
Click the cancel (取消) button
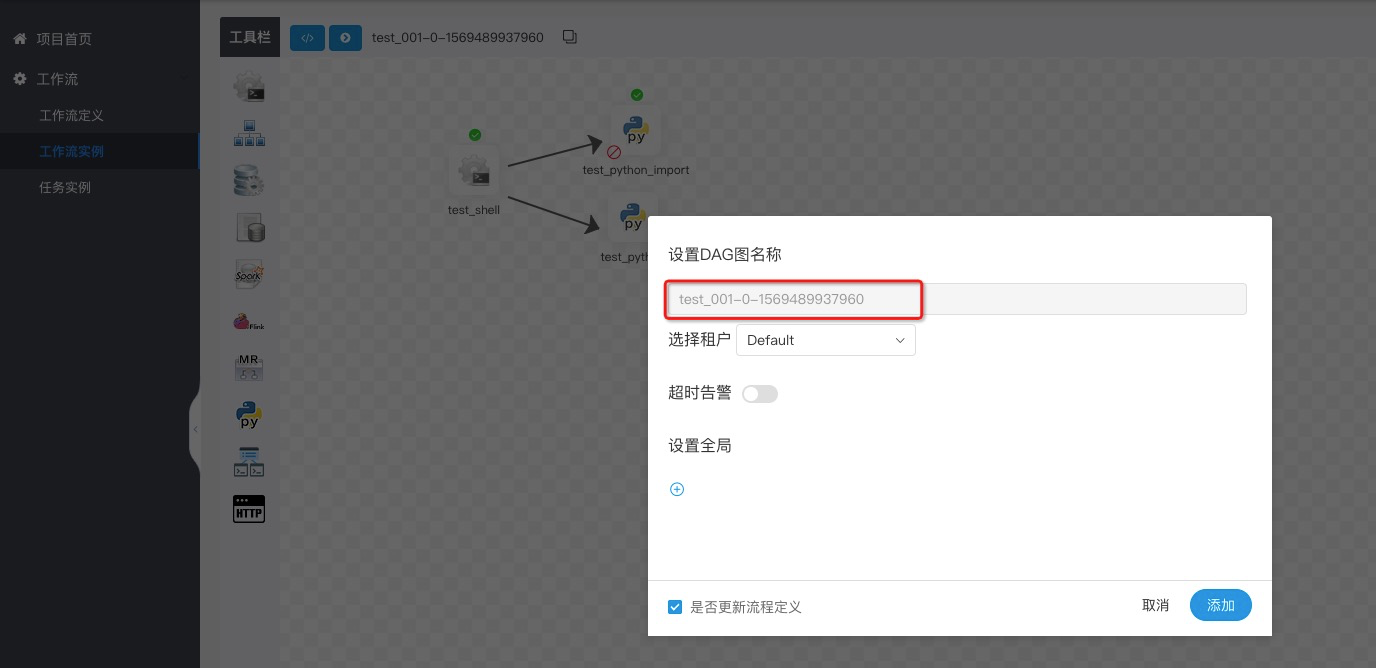tap(1155, 605)
